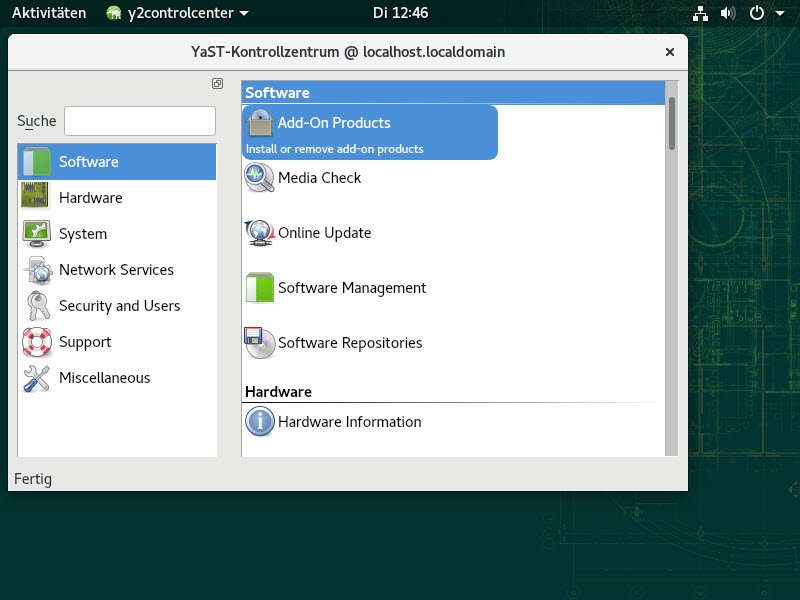
Task: Expand the system power menu arrow
Action: coord(780,13)
